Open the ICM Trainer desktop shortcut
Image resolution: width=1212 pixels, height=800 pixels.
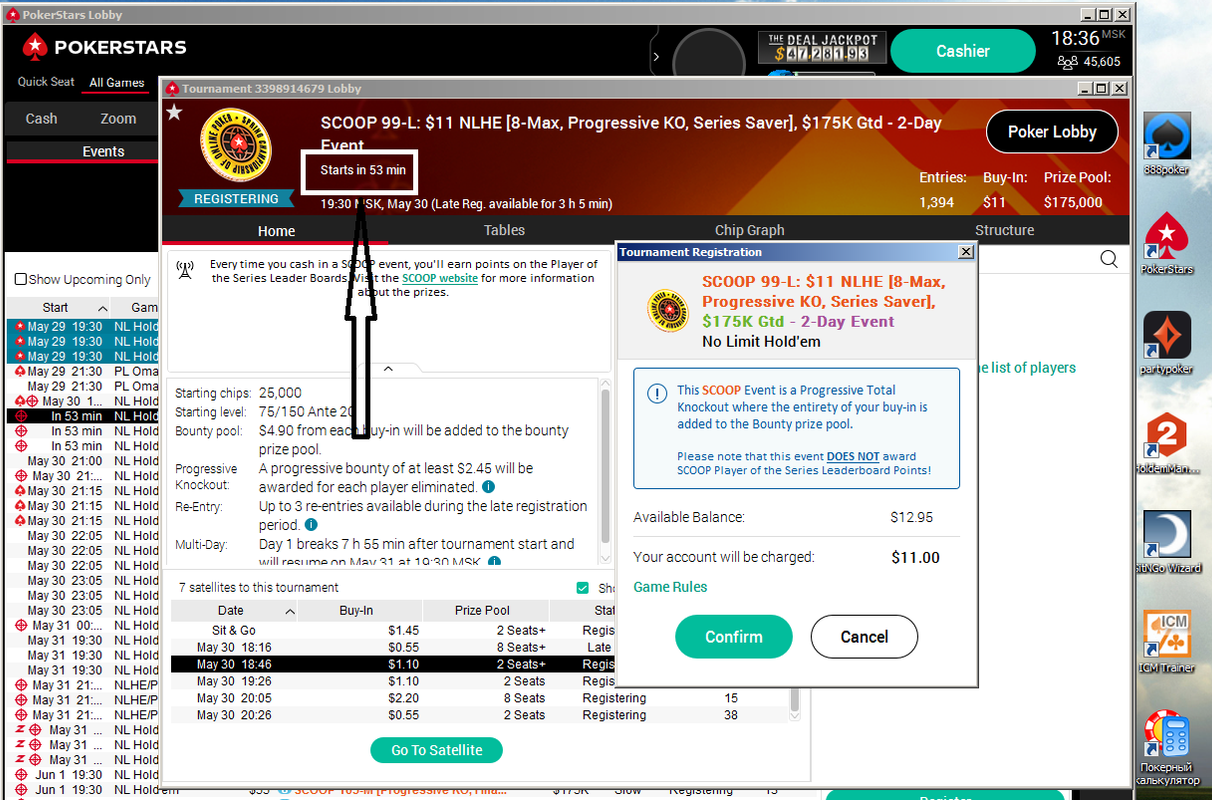(1166, 642)
